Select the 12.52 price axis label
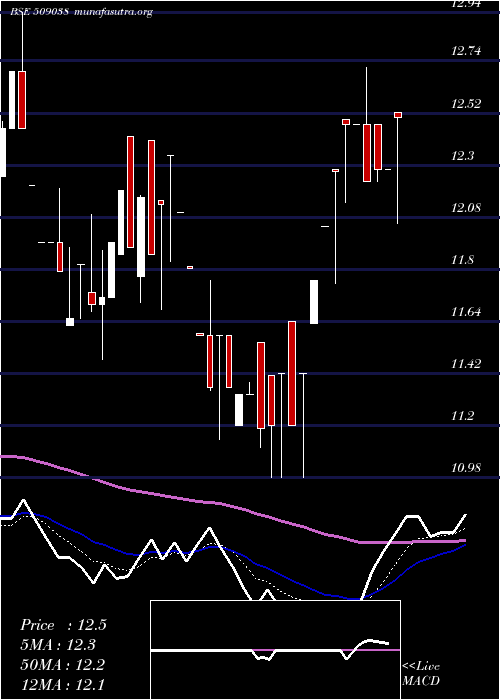This screenshot has height=700, width=500. 466,104
